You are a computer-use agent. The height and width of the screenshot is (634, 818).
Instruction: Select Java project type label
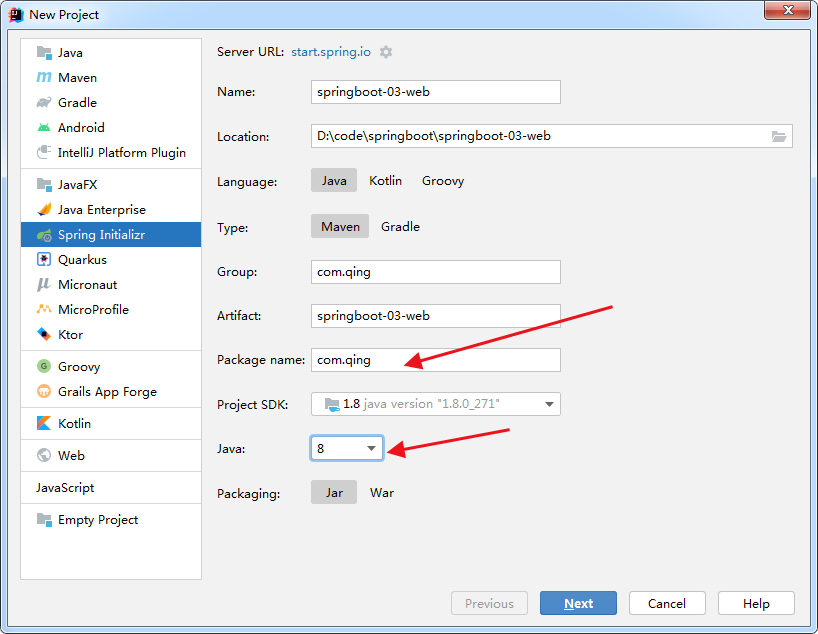point(70,53)
